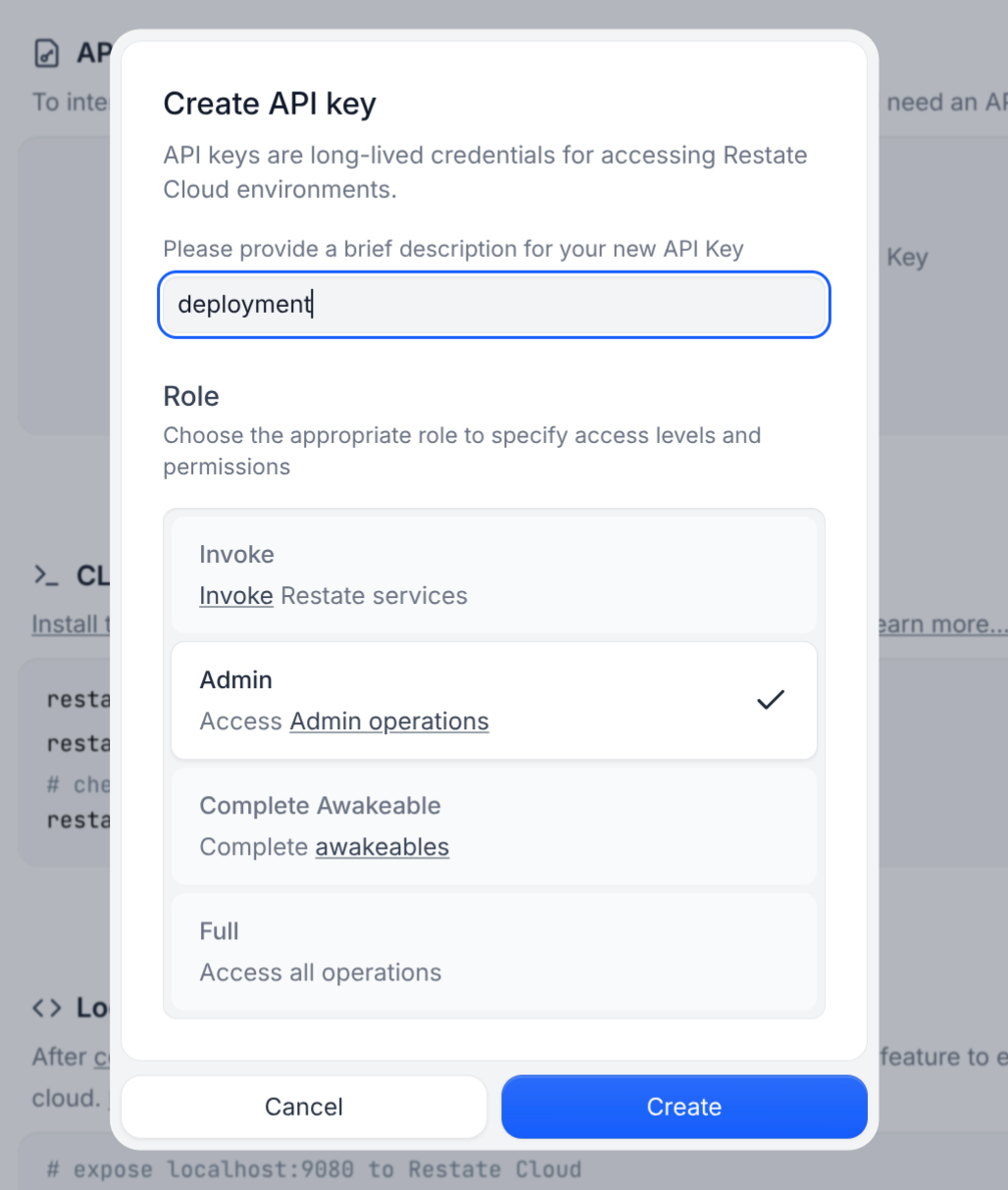Click the Access all operations description
1008x1190 pixels.
point(321,972)
